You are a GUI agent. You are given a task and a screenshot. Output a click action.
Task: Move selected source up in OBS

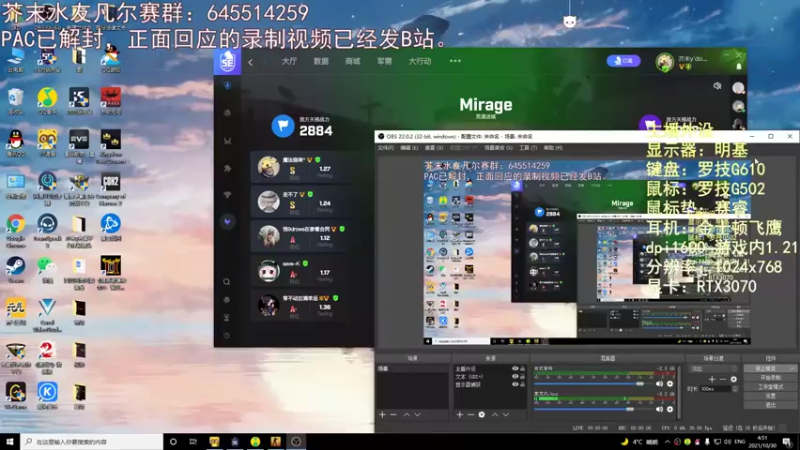tap(495, 415)
